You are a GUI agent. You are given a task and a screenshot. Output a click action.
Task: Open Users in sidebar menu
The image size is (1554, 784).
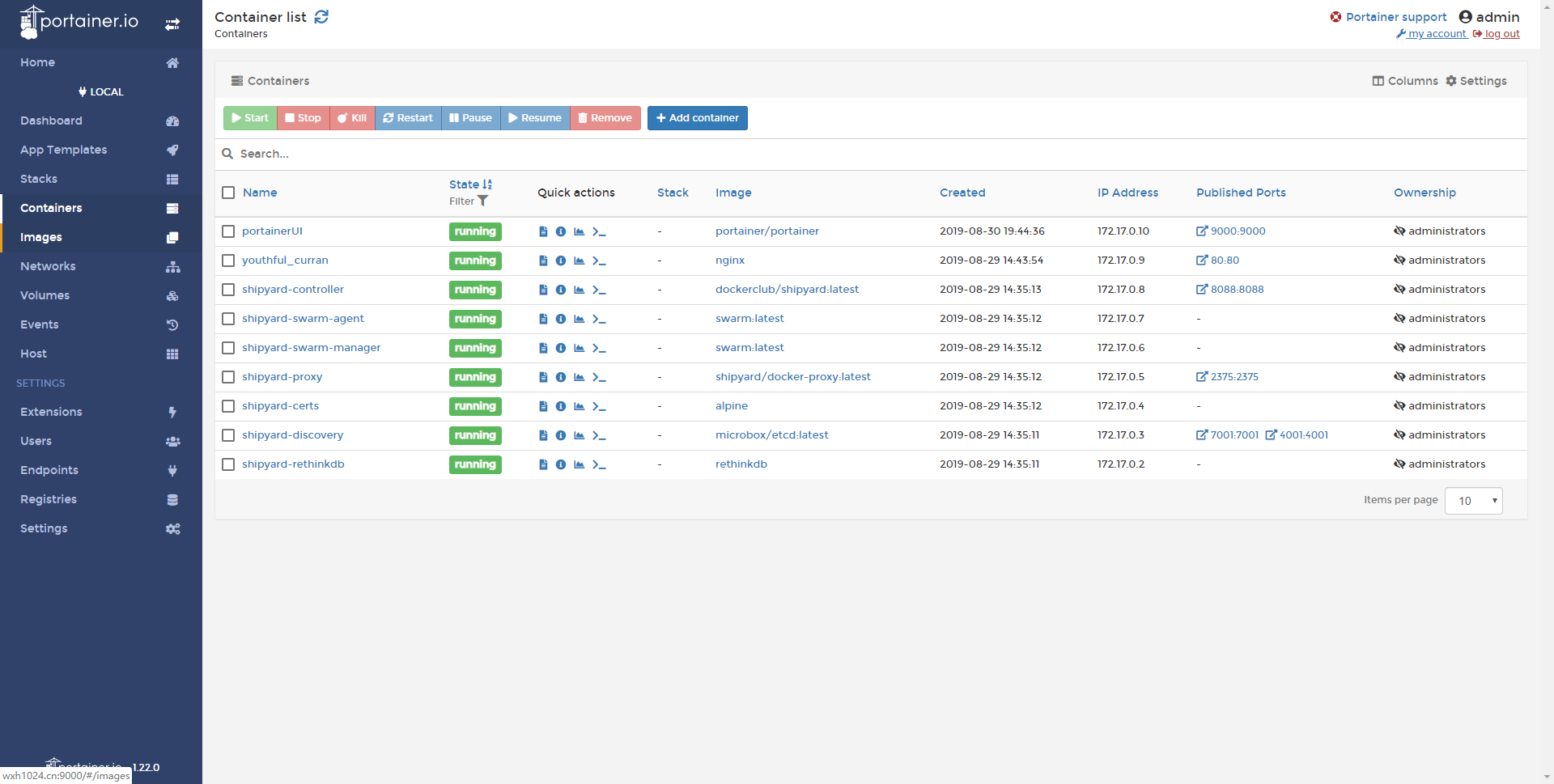[101, 441]
